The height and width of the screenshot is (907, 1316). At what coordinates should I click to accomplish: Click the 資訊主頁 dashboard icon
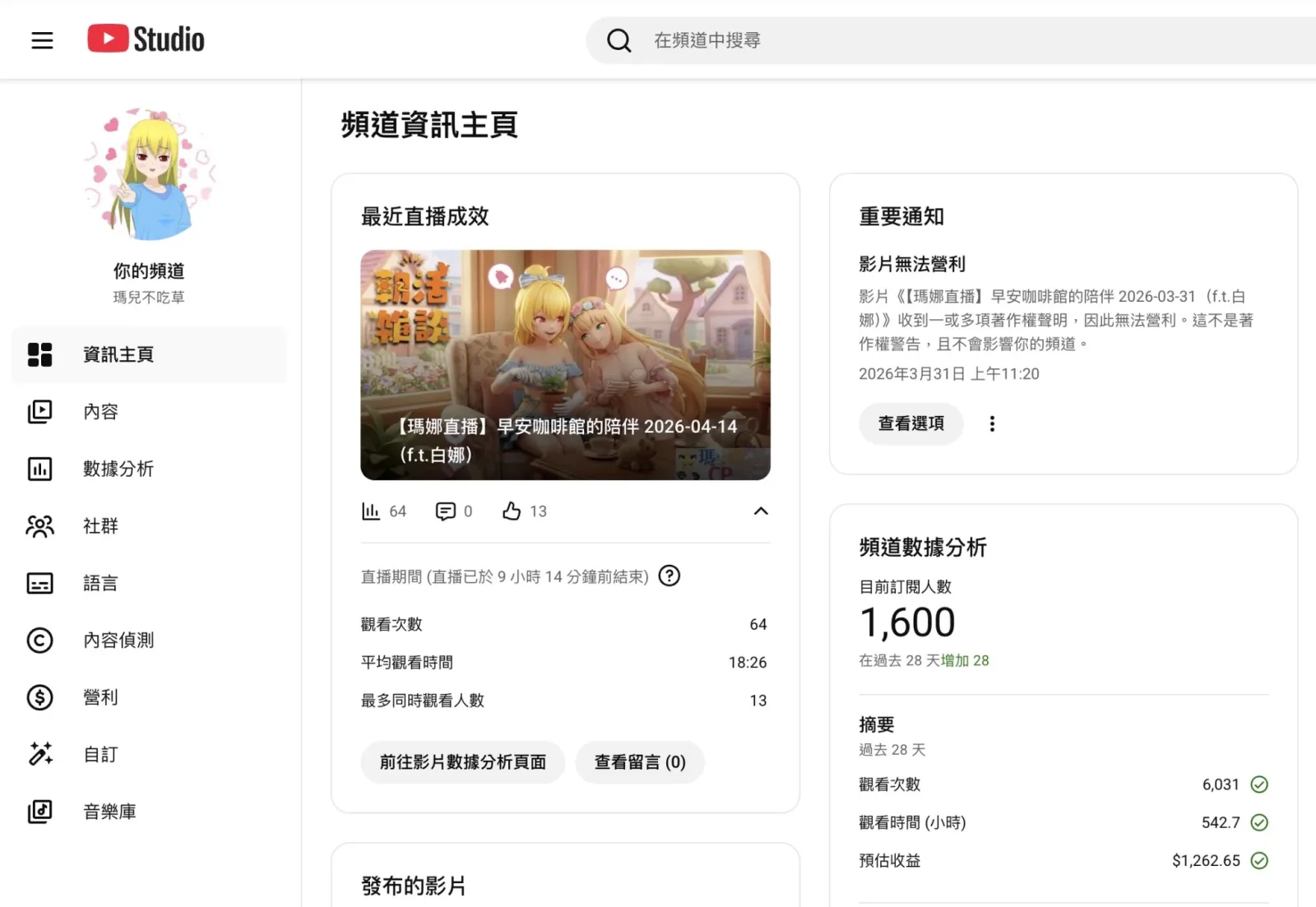tap(39, 354)
